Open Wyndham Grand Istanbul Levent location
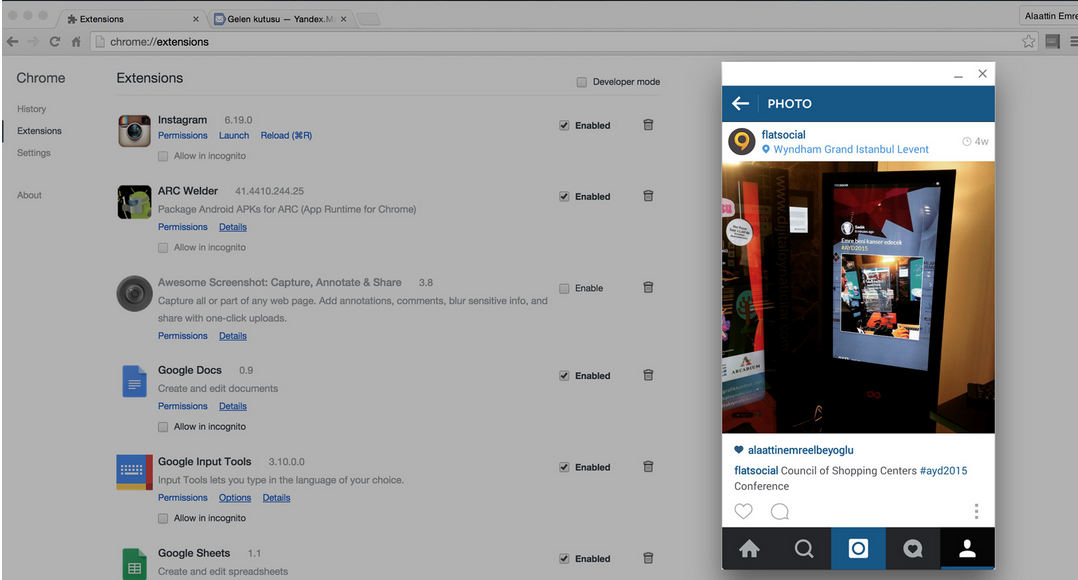The height and width of the screenshot is (580, 1078). click(x=845, y=149)
